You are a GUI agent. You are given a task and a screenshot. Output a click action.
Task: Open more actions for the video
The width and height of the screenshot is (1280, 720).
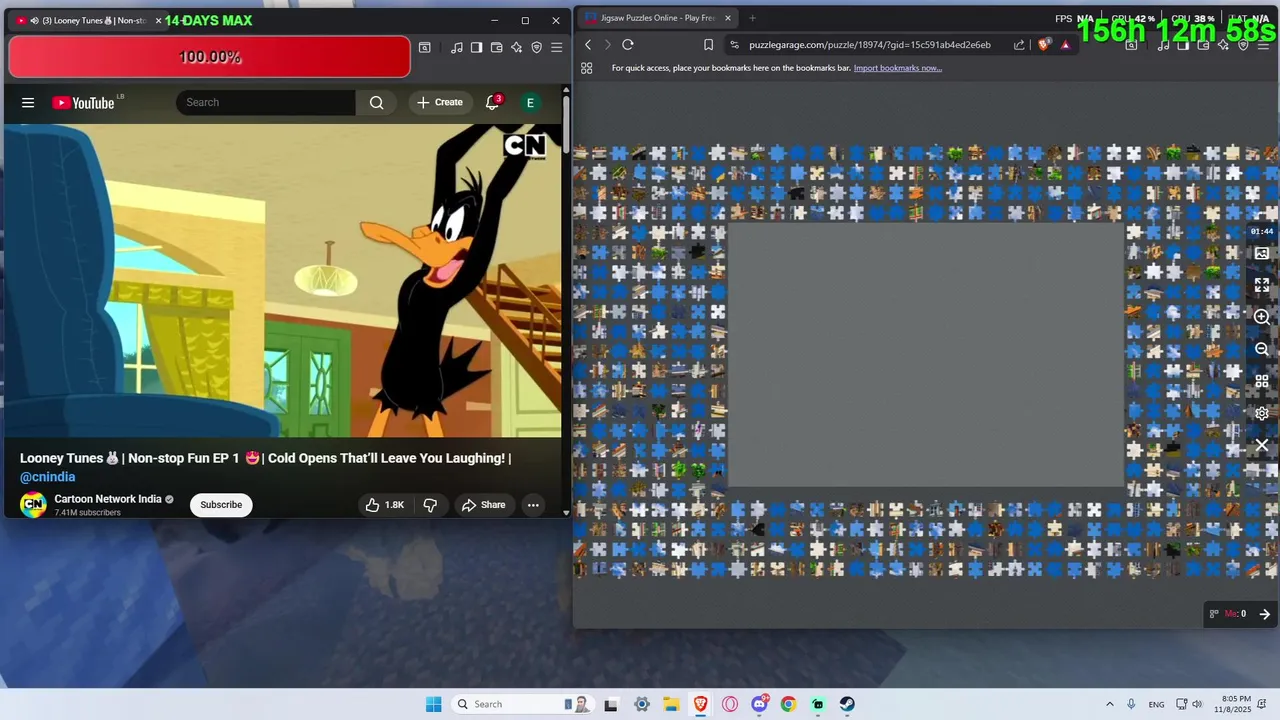pyautogui.click(x=533, y=505)
